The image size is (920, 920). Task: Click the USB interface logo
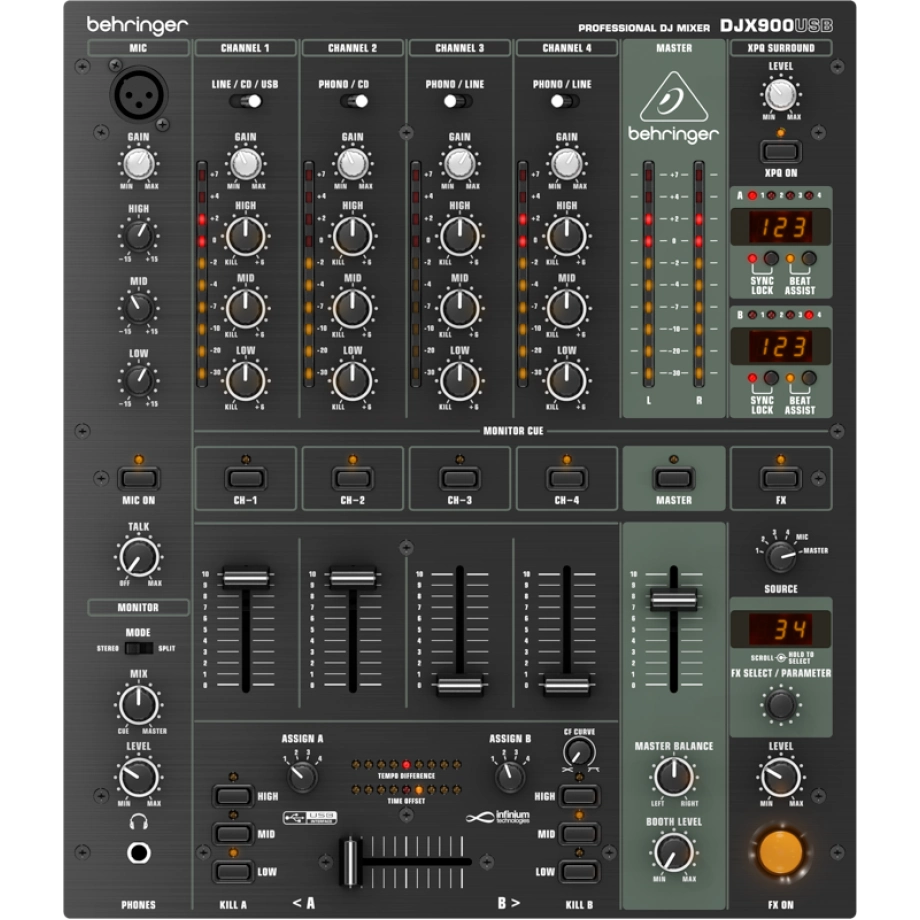[310, 817]
